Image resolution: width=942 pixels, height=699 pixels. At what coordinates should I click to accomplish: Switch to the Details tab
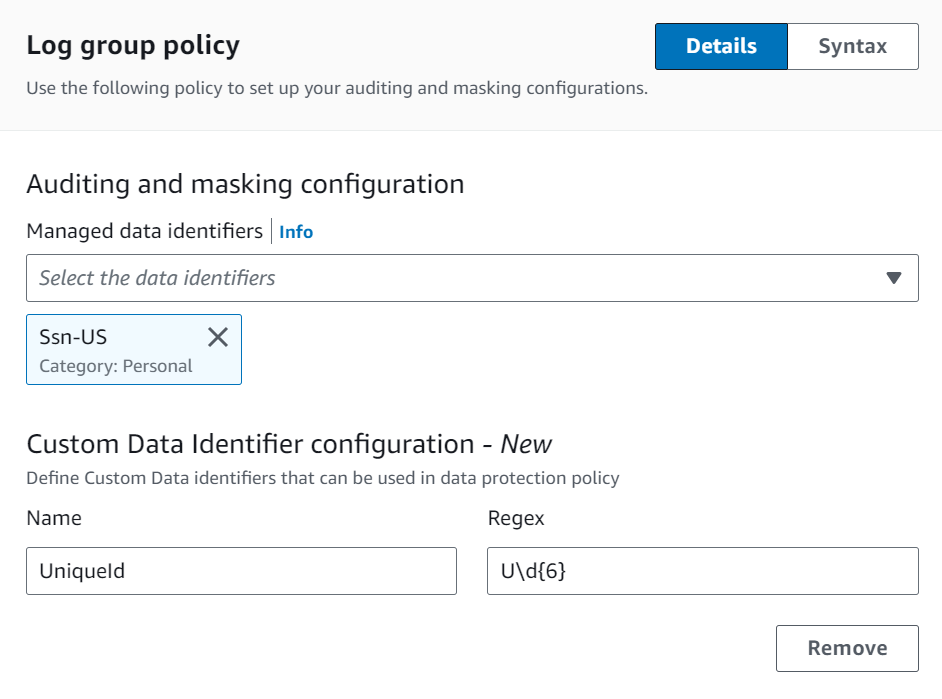pyautogui.click(x=721, y=46)
